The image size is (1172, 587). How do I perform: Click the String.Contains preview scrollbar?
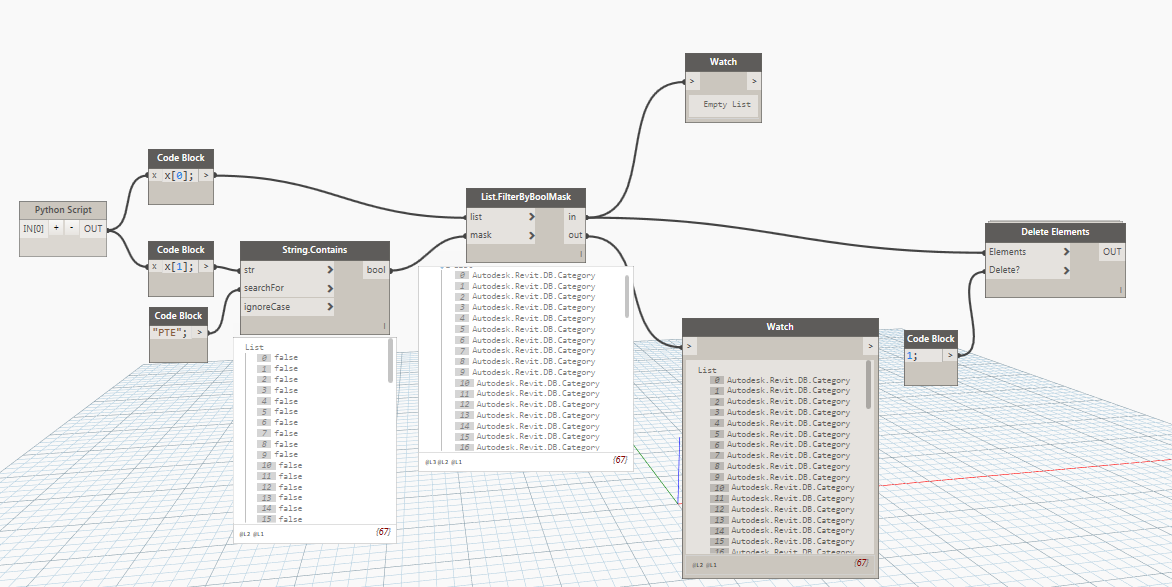coord(390,362)
